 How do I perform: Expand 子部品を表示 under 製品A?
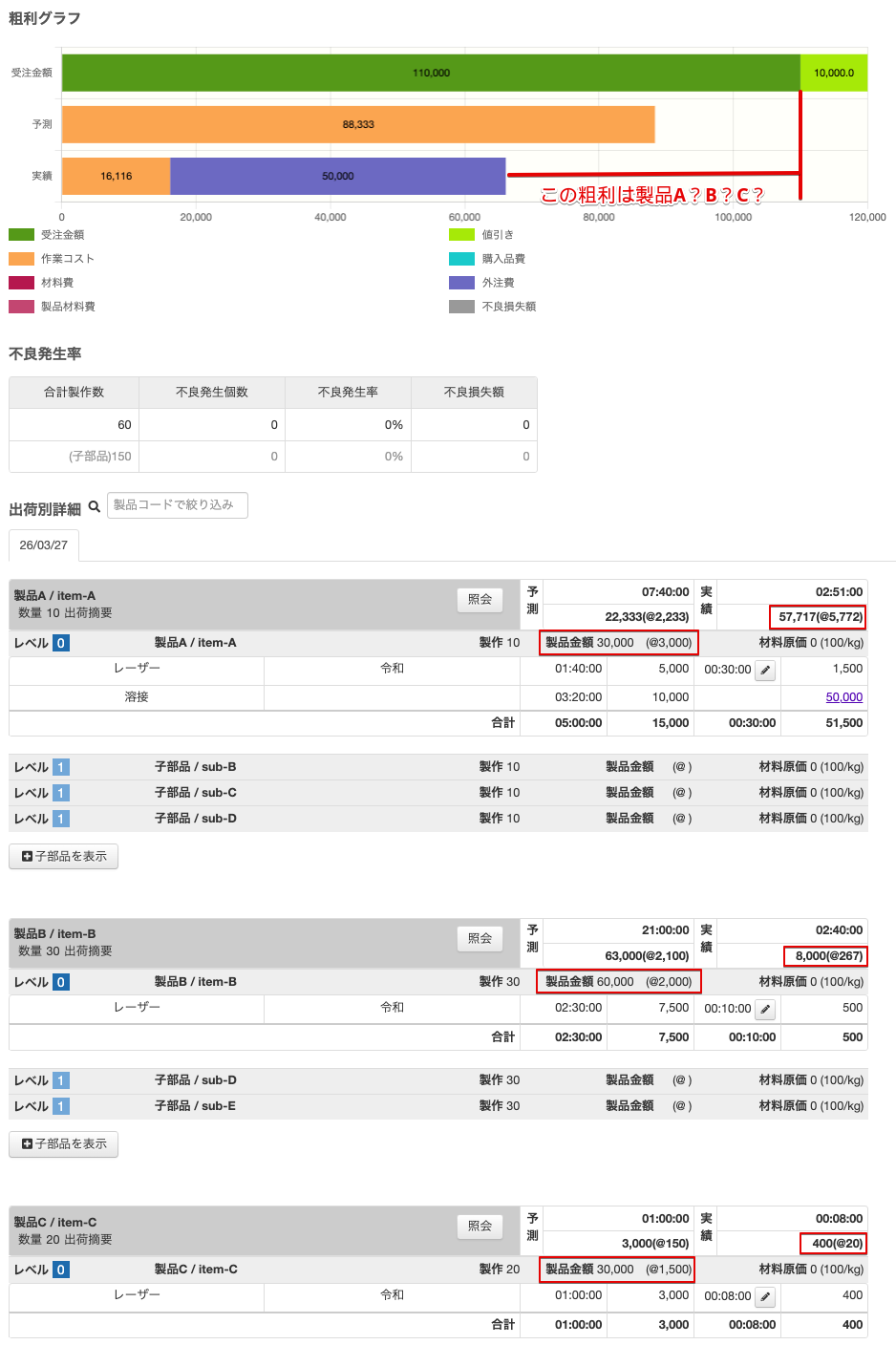click(64, 857)
